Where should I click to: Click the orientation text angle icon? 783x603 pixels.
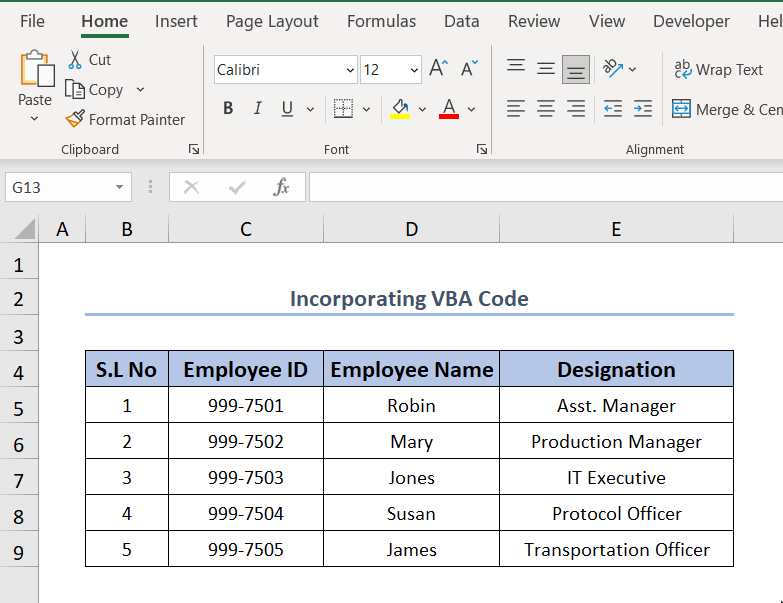(613, 68)
